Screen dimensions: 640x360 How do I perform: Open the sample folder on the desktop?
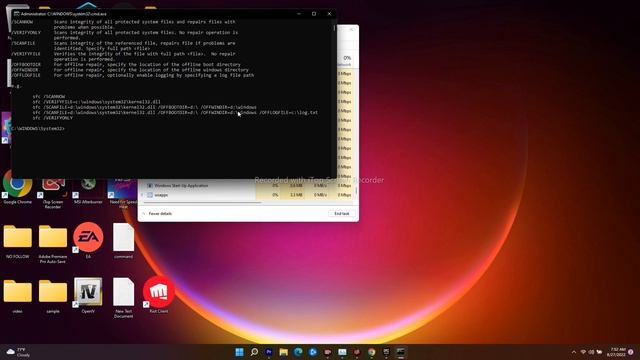(x=53, y=296)
